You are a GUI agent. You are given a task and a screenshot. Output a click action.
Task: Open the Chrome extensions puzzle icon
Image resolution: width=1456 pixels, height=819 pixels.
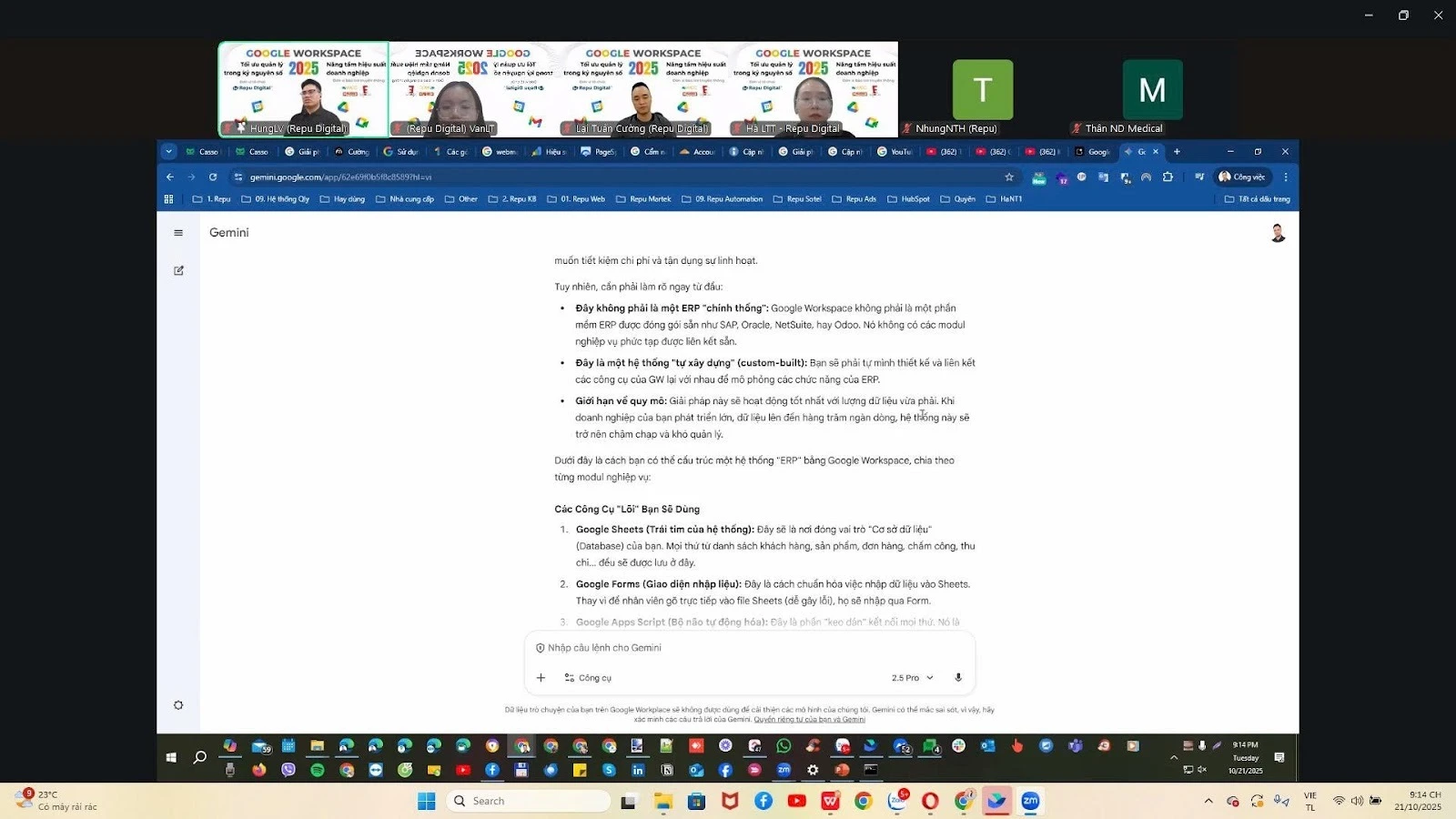[x=1168, y=177]
